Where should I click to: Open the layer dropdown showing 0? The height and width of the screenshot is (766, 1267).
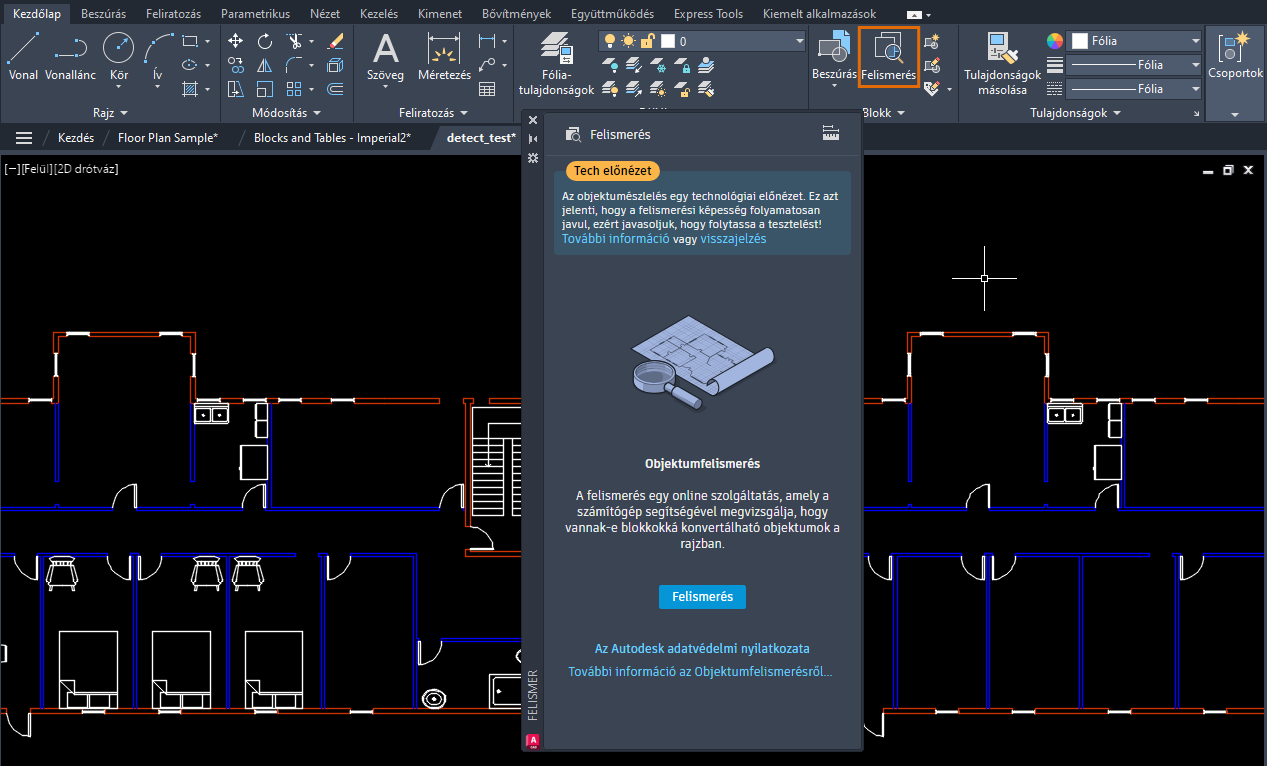point(702,41)
